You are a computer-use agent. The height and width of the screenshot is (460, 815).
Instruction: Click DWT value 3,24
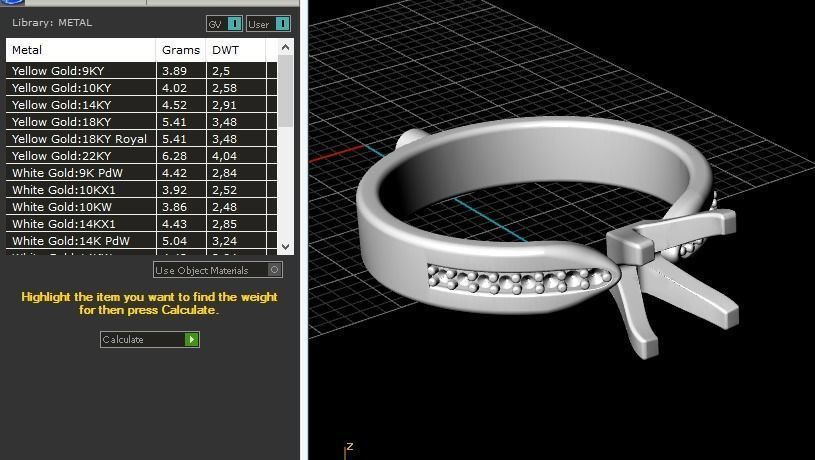point(224,241)
